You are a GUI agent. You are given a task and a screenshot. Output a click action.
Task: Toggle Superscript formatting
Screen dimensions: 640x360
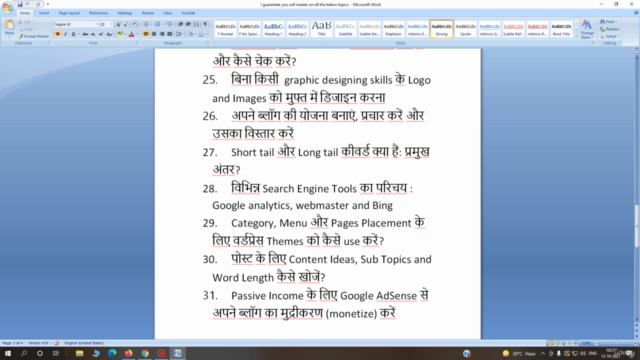[x=101, y=34]
